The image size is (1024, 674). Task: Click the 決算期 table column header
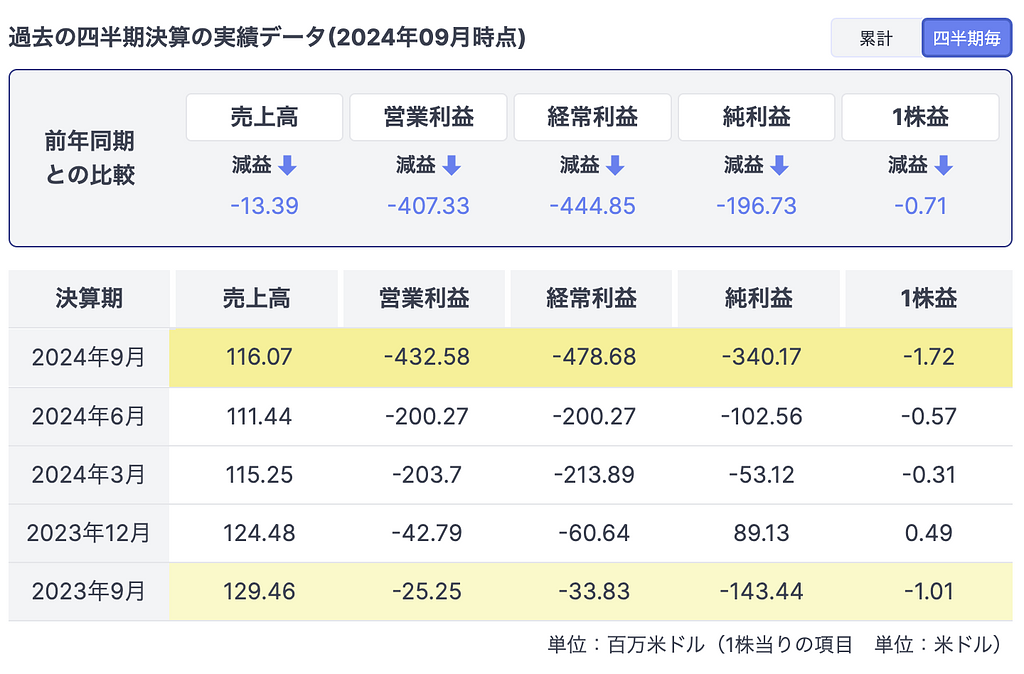click(x=89, y=298)
